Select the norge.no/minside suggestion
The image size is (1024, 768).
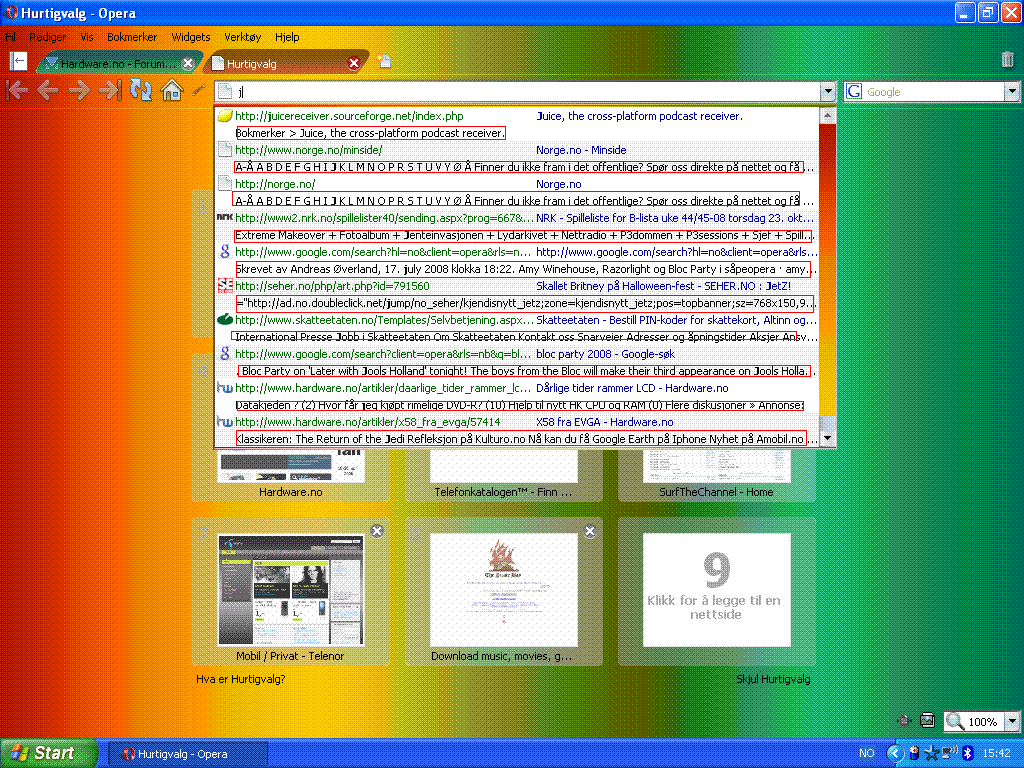pos(517,158)
